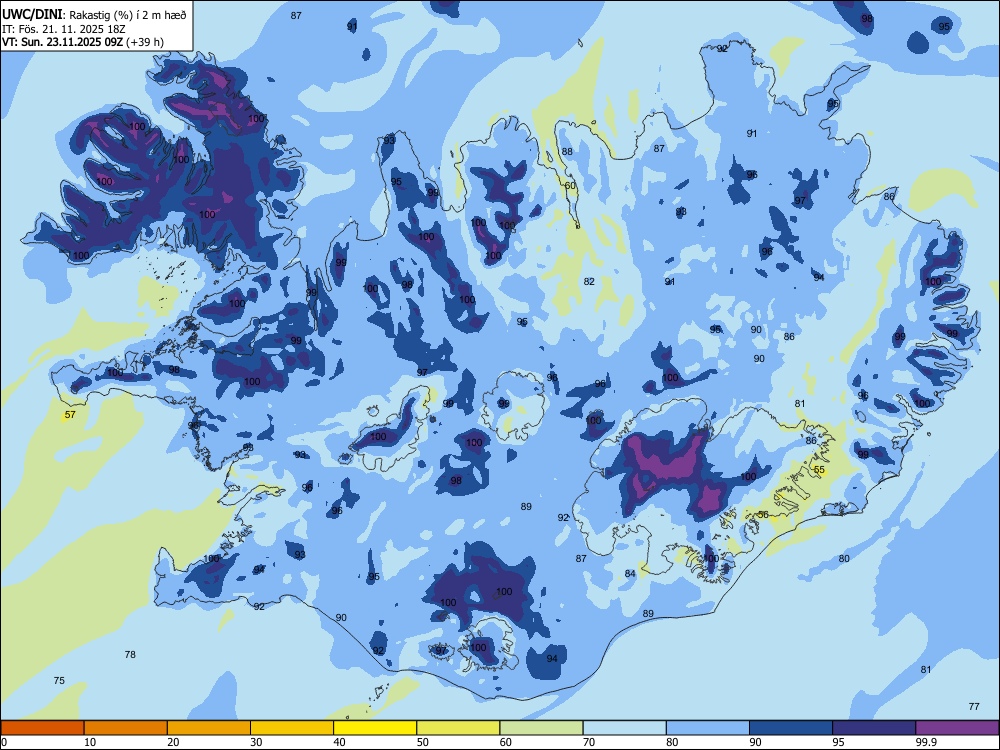Click the legend label '70'
1000x750 pixels.
589,742
